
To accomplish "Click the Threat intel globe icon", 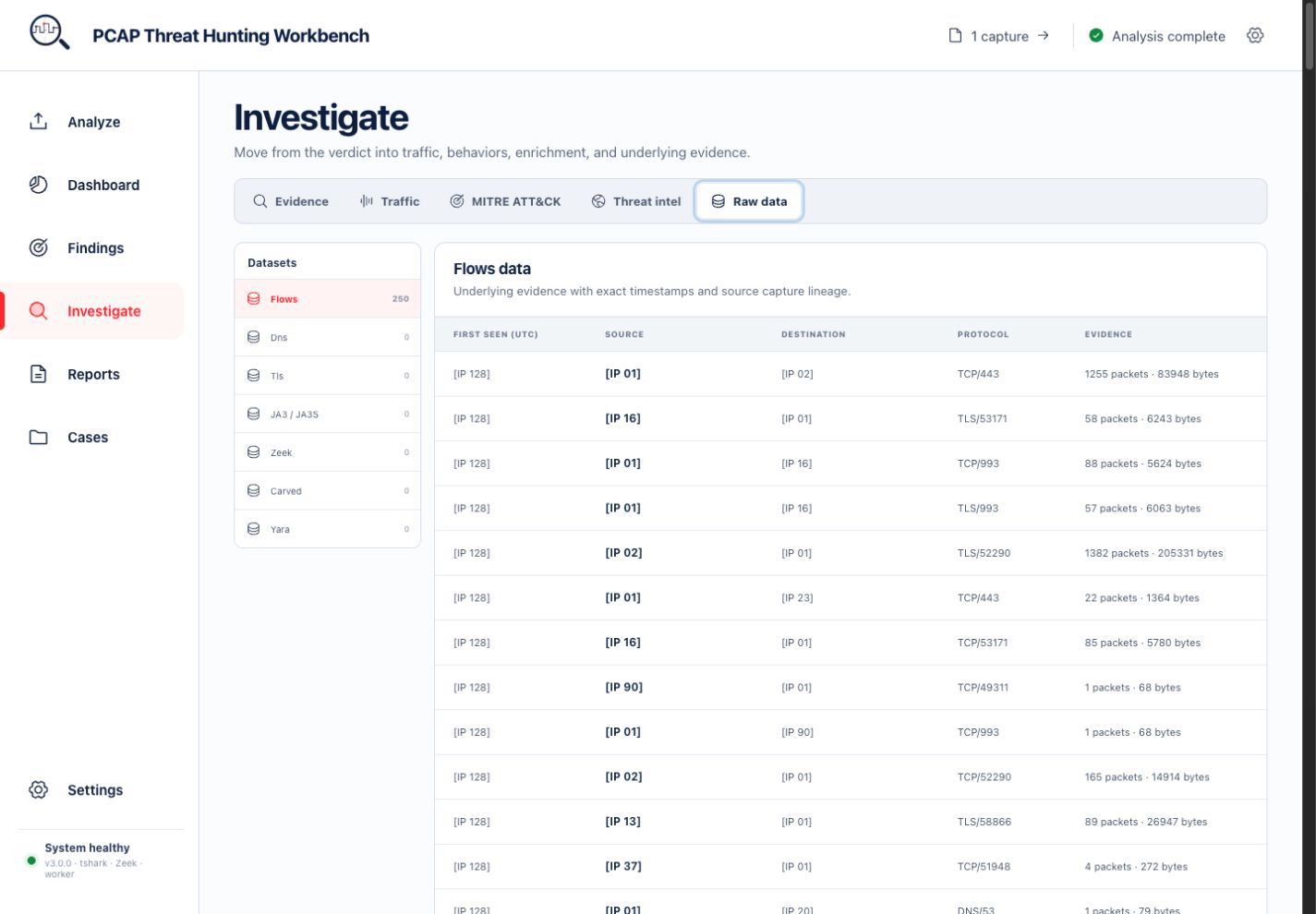I will pyautogui.click(x=598, y=201).
